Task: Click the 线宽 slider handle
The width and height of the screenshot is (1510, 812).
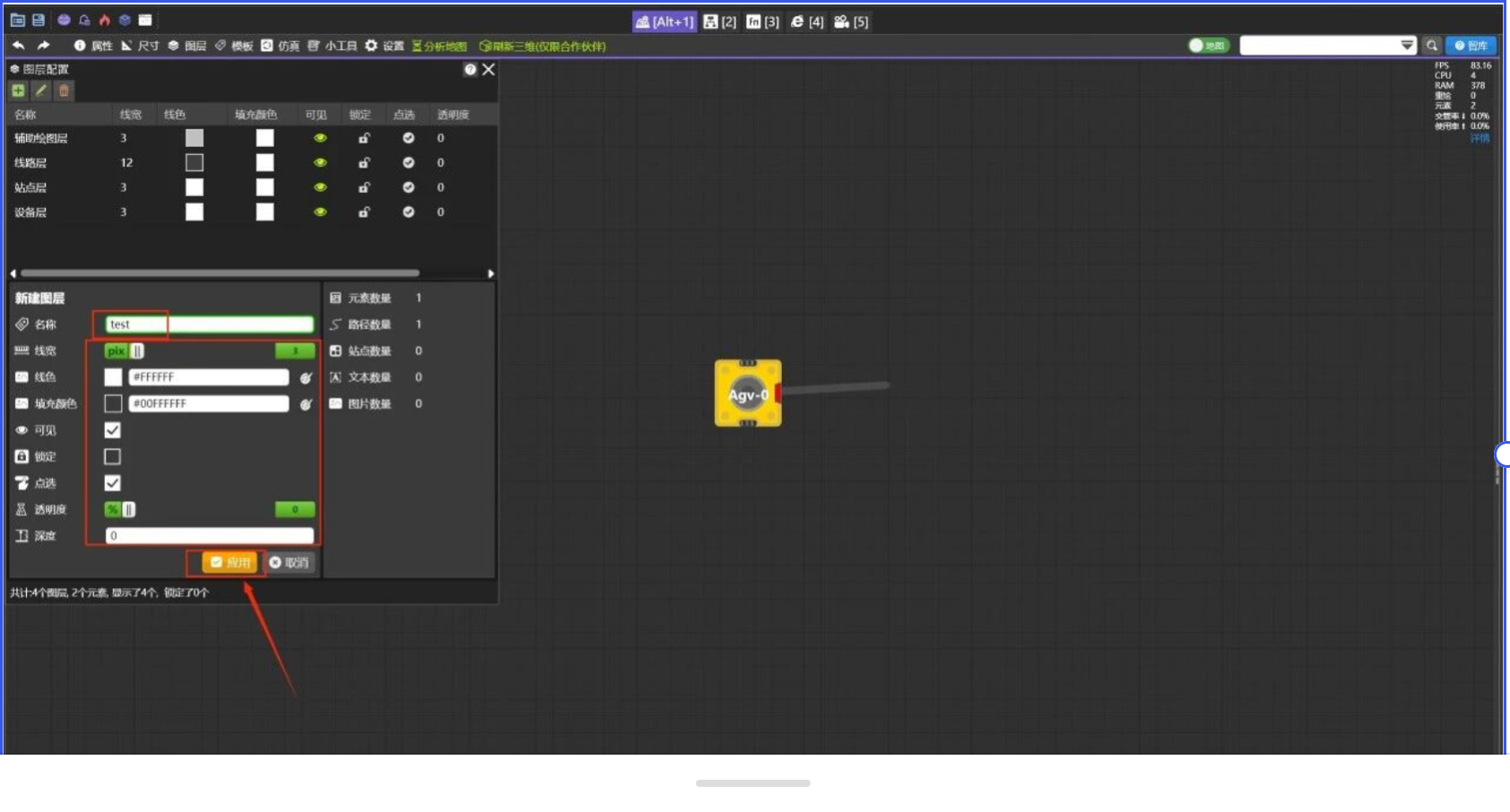Action: pyautogui.click(x=137, y=351)
